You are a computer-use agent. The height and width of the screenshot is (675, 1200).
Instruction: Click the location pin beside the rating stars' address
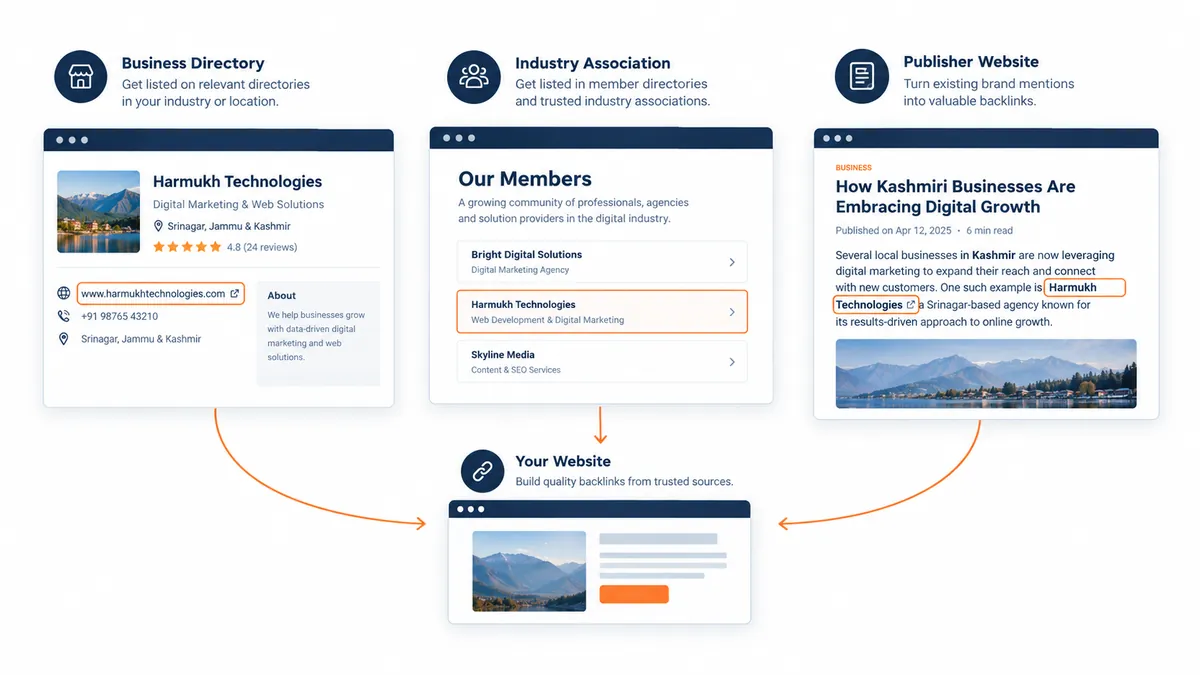tap(158, 226)
